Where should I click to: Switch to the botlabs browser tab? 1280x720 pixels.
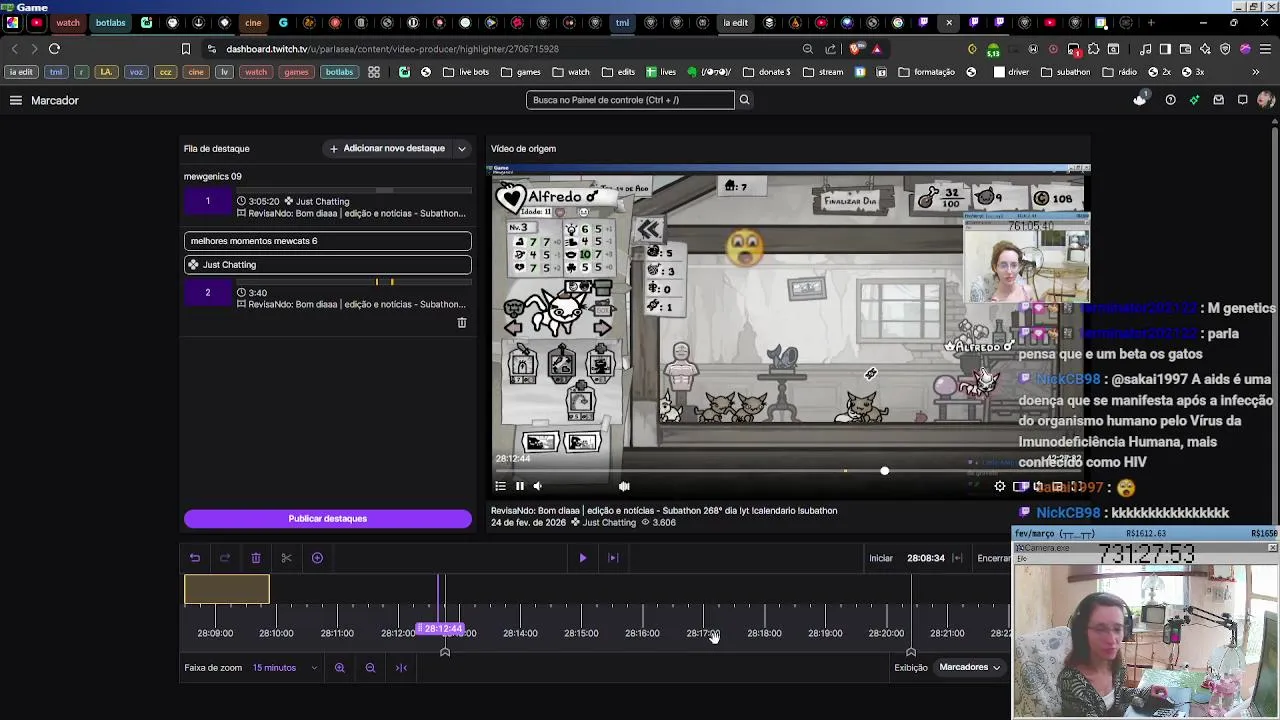[110, 23]
